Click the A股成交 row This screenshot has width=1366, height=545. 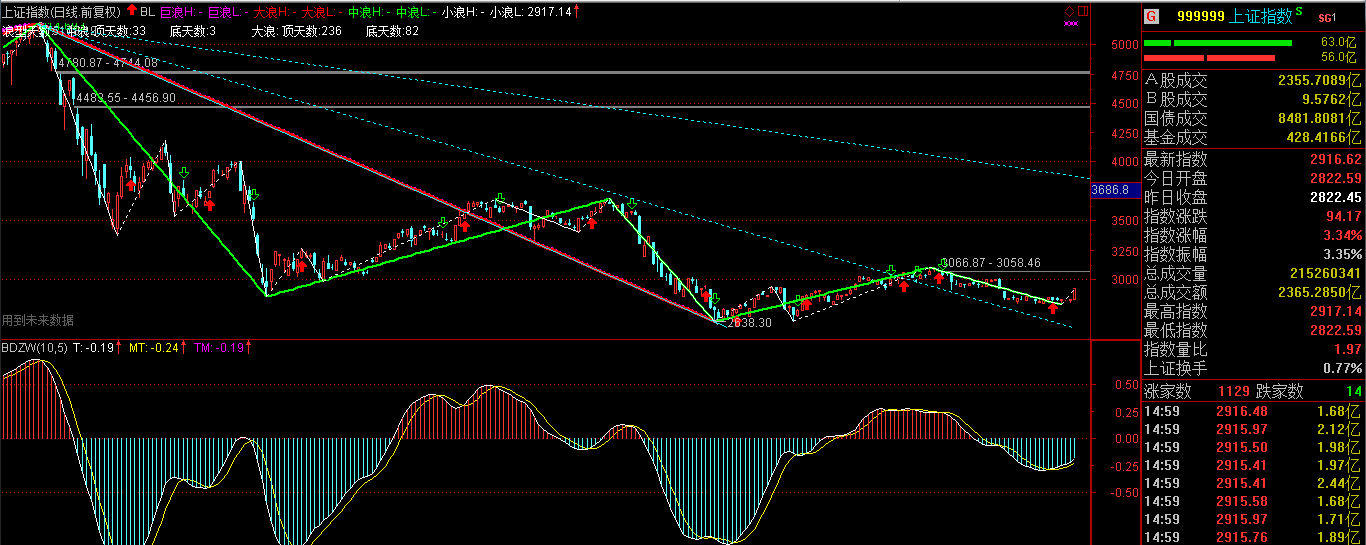point(1253,81)
